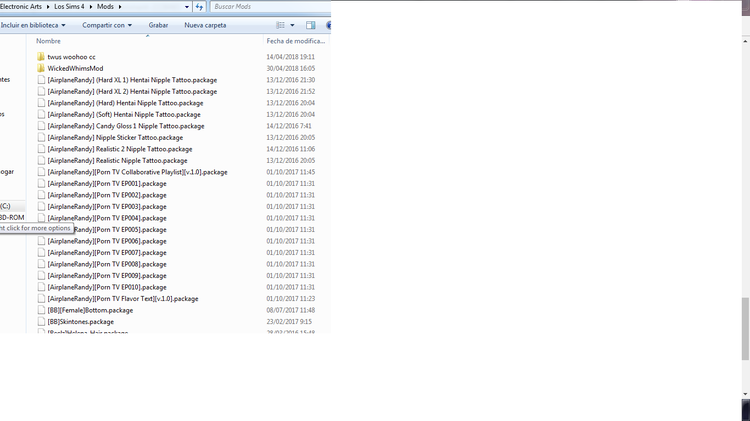Viewport: 750px width, 421px height.
Task: Focus the Buscar Mods search field
Action: [270, 7]
